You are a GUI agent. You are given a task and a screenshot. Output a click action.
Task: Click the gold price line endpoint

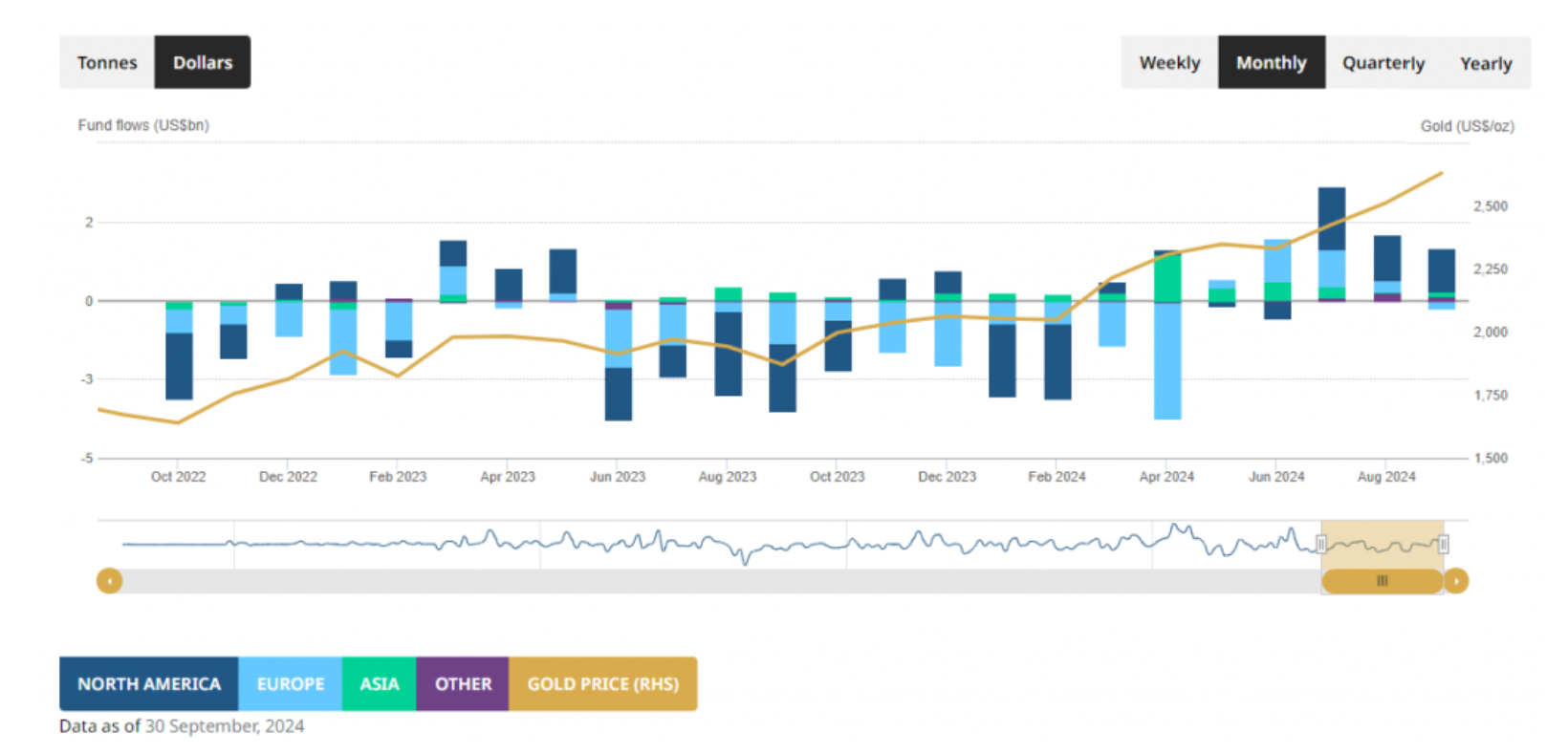pyautogui.click(x=1441, y=174)
